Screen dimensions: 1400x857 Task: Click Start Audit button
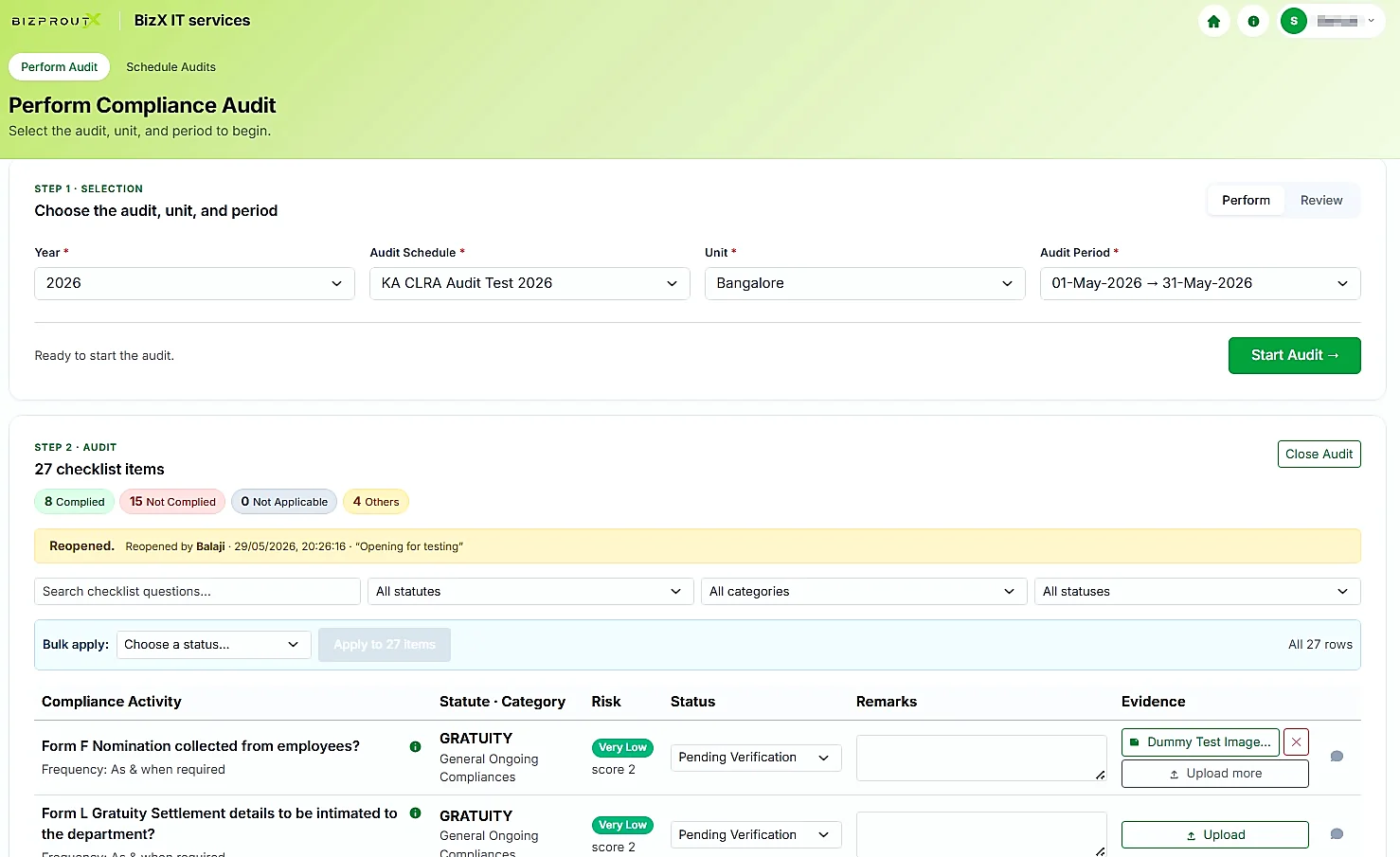[1294, 355]
